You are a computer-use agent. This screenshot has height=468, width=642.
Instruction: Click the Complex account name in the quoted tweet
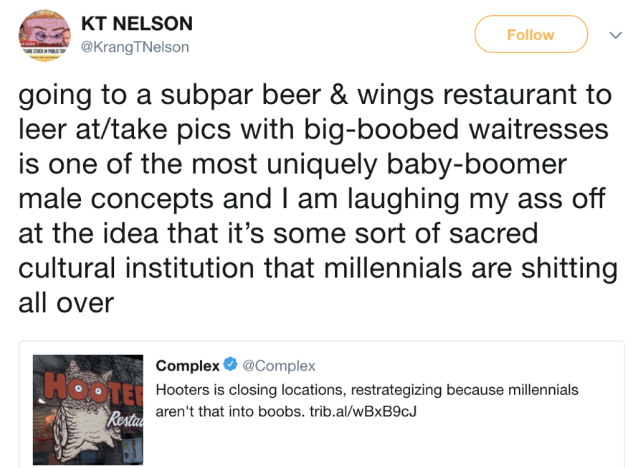point(188,365)
